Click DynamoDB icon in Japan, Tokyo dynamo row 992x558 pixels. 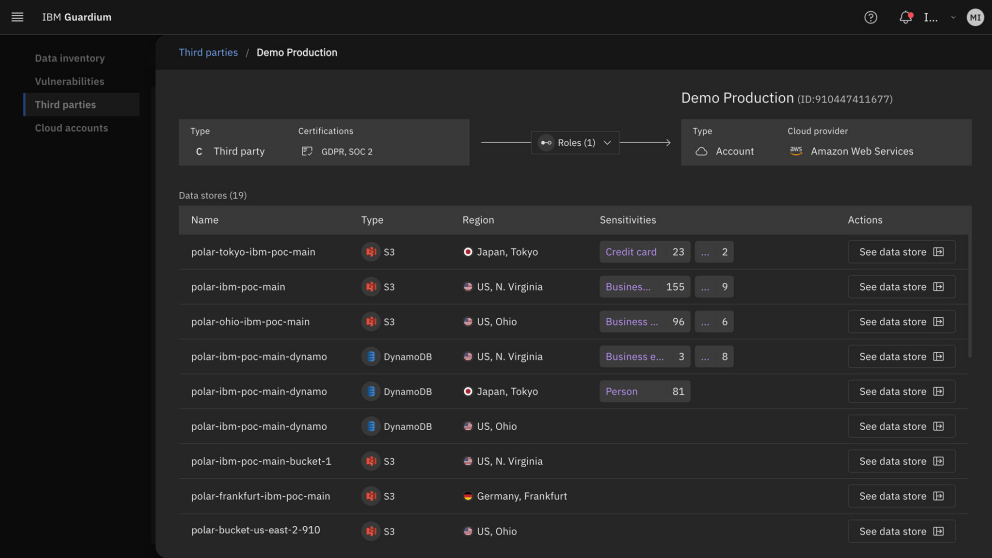coord(371,392)
